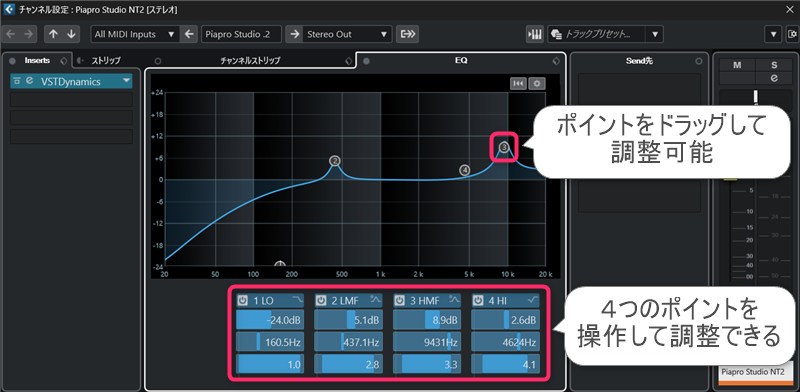Adjust the 3 HMF Q slider 3.3
The image size is (800, 392).
427,364
